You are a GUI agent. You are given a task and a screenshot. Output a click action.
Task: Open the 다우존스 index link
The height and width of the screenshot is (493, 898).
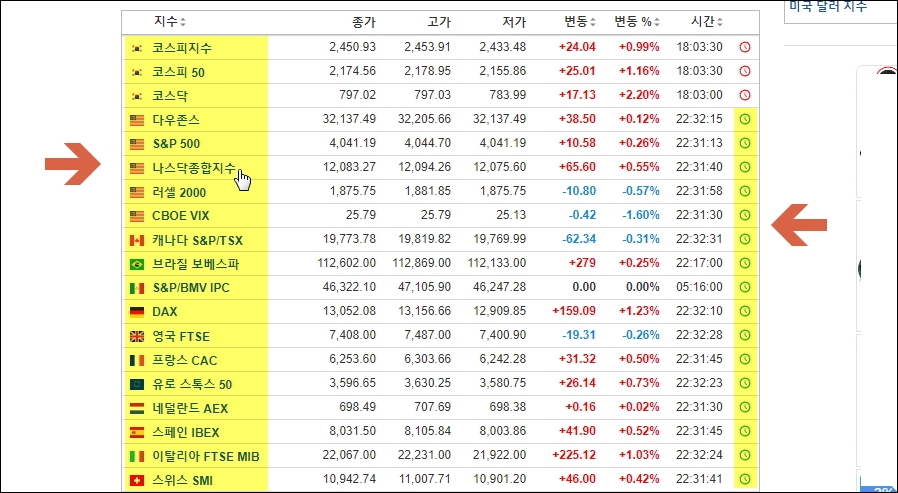pos(176,120)
